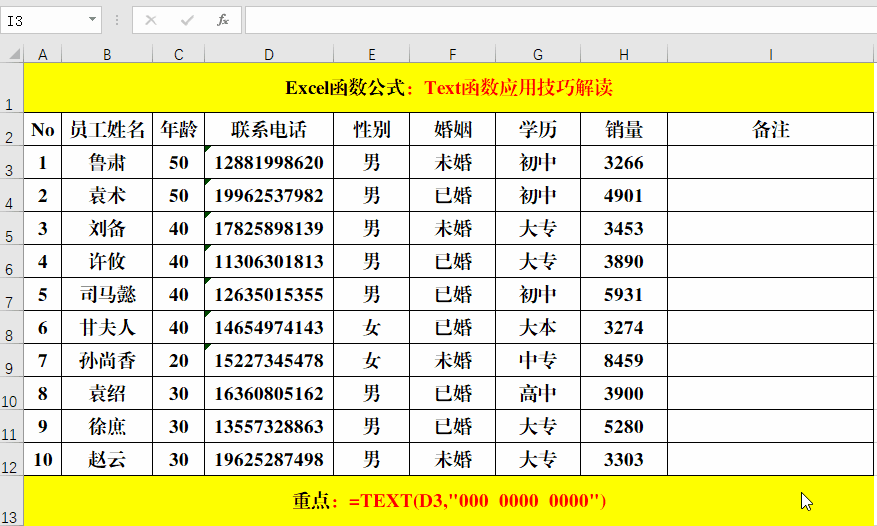Click the Enter checkmark formula bar icon
Image resolution: width=877 pixels, height=526 pixels.
[187, 21]
